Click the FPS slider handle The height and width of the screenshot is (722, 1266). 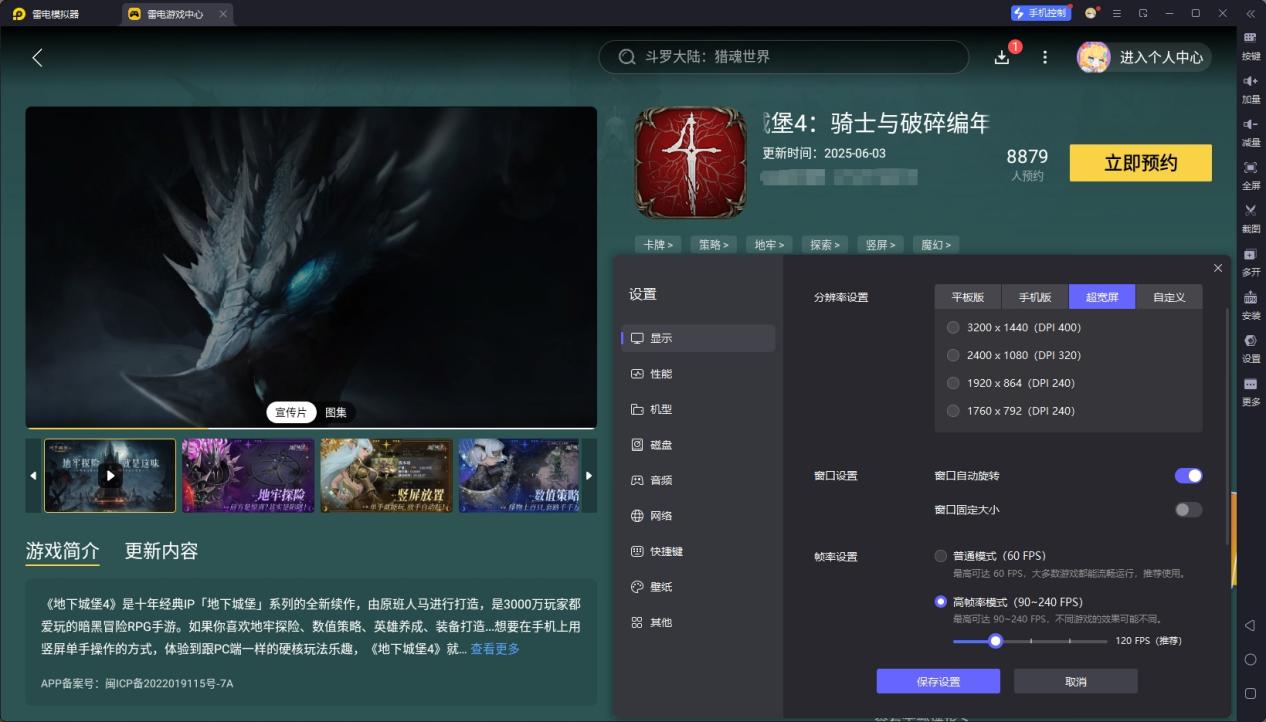pos(995,641)
